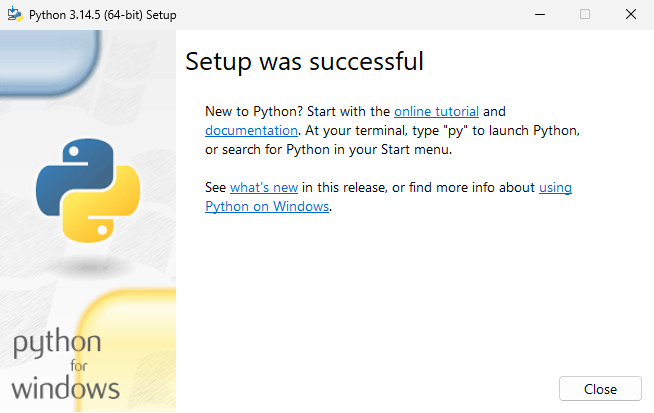This screenshot has width=654, height=413.
Task: Click the "using" link at line end
Action: 555,188
